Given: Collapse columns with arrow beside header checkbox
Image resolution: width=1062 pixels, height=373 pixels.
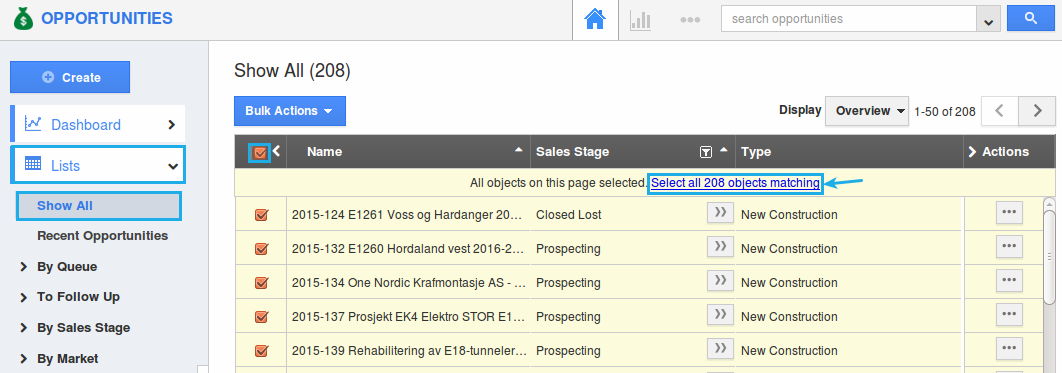Looking at the screenshot, I should click(276, 152).
